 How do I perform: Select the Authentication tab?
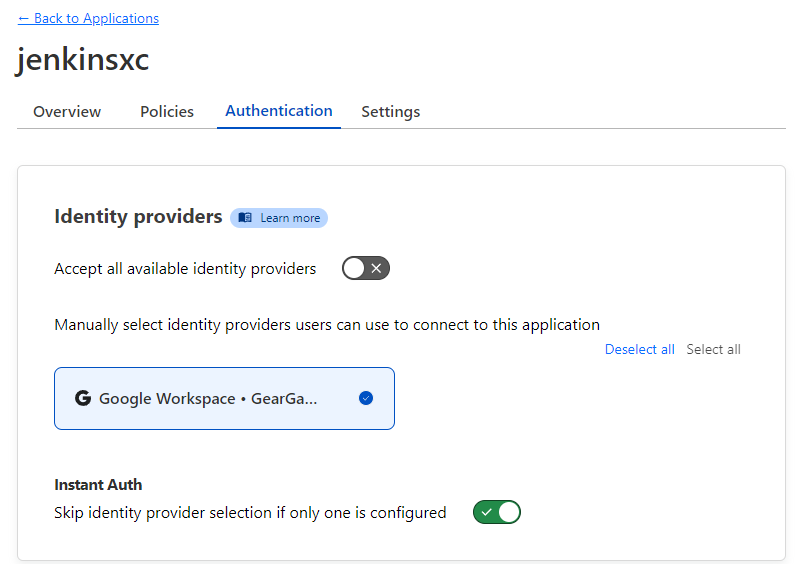point(279,111)
